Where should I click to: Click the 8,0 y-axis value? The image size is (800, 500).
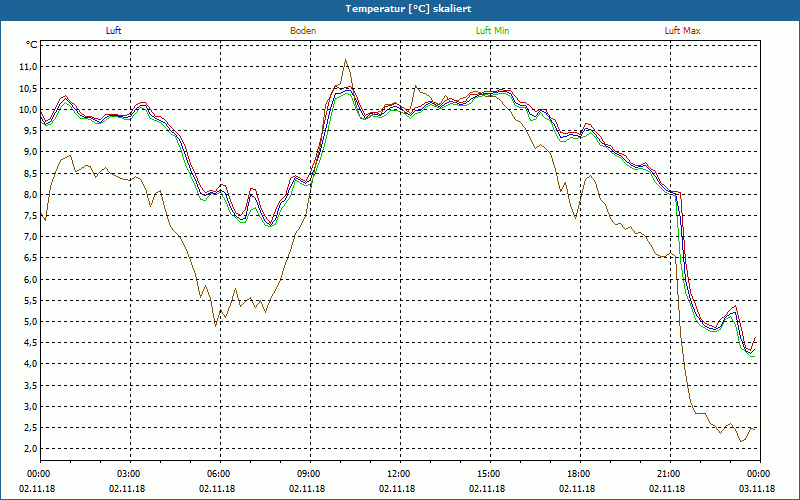point(30,194)
